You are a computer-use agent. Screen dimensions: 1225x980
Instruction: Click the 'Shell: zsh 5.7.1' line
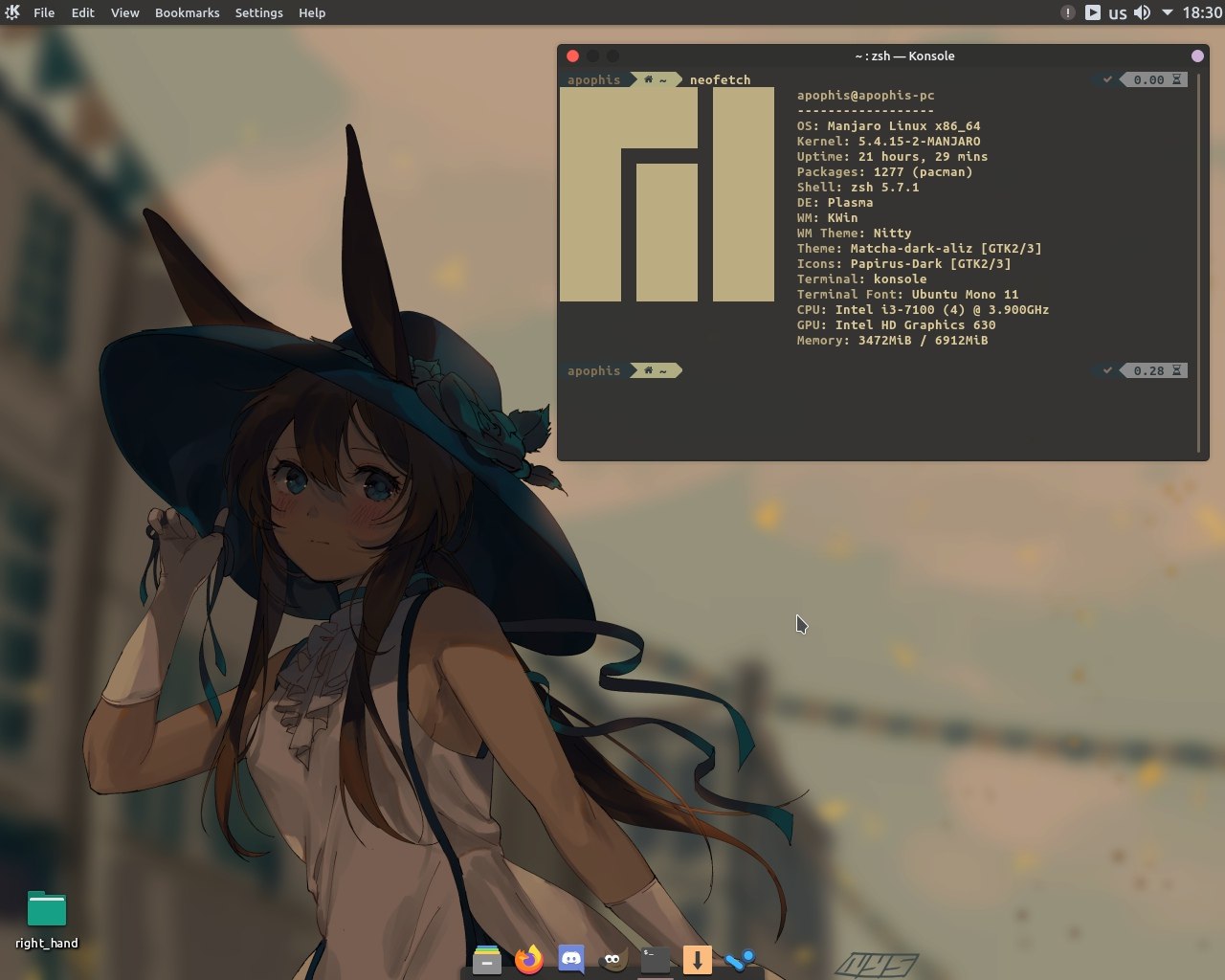pyautogui.click(x=858, y=188)
